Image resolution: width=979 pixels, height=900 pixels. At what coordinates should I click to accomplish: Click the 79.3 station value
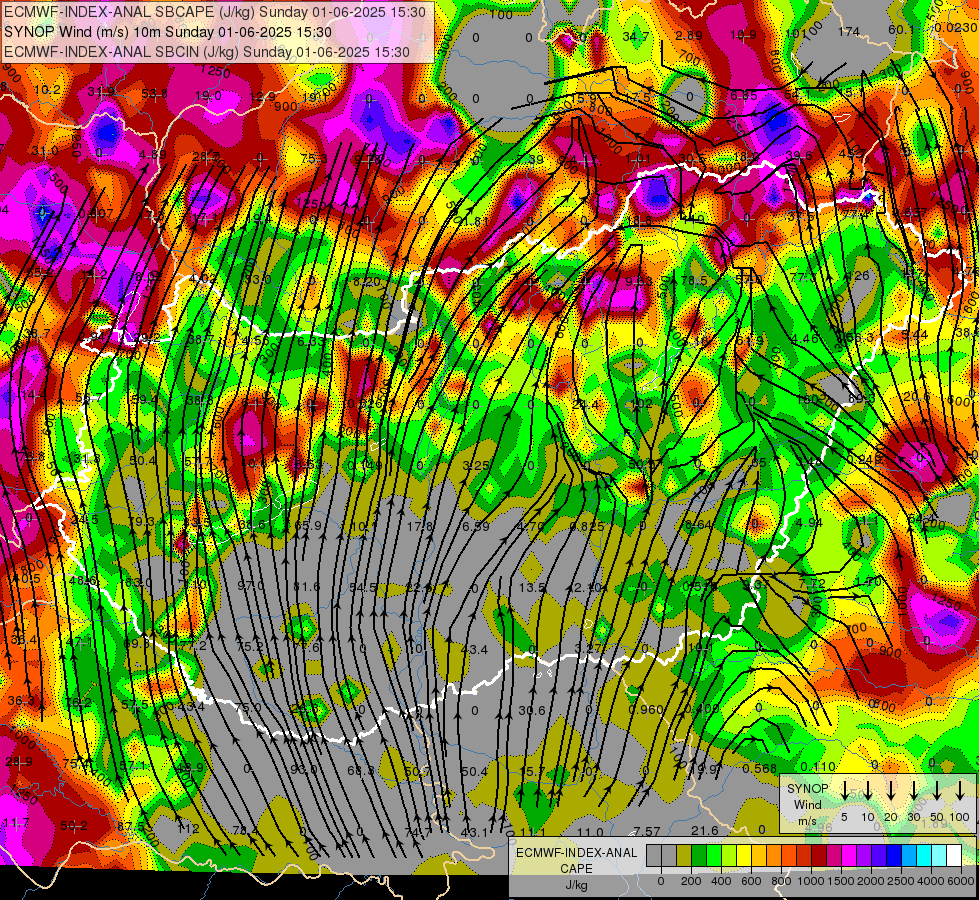coord(141,521)
